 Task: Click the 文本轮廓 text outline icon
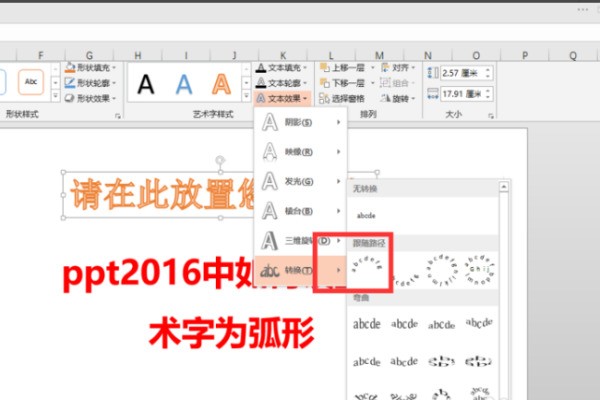click(x=261, y=83)
